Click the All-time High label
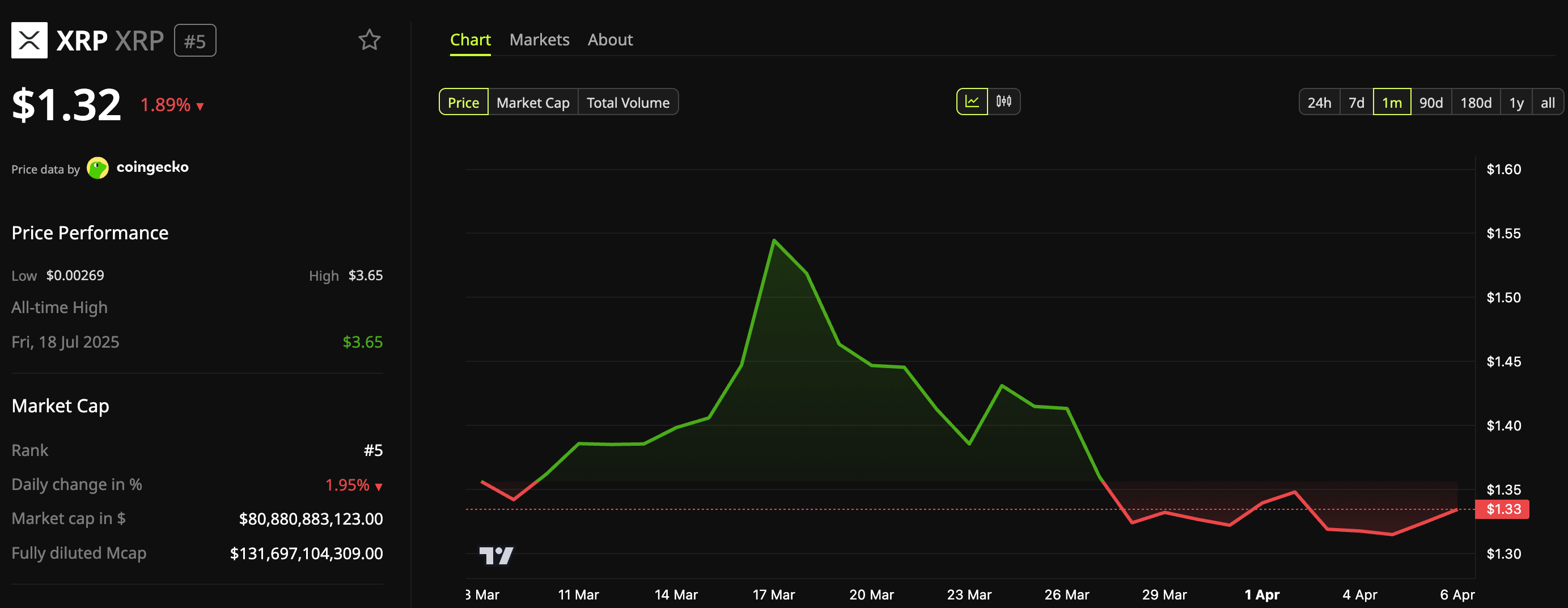 60,307
